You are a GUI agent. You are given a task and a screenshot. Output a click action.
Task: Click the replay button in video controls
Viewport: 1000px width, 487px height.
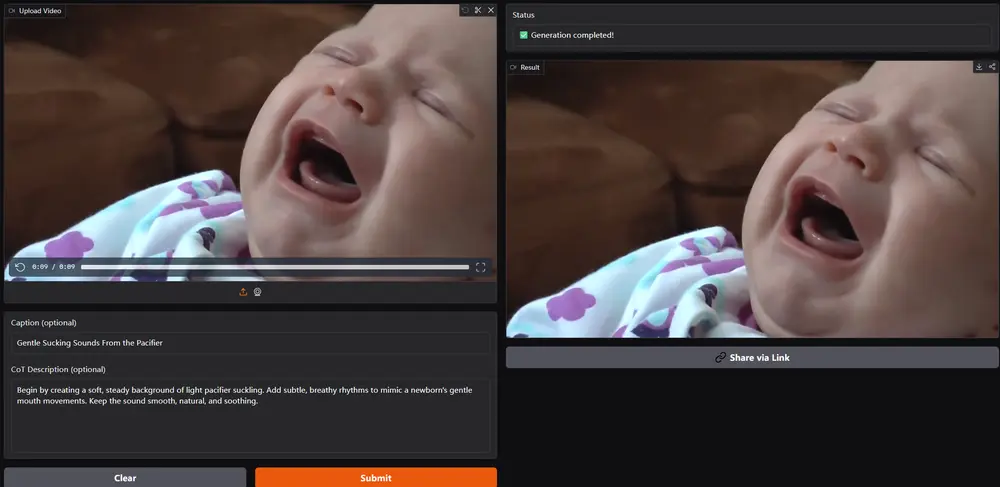[20, 267]
